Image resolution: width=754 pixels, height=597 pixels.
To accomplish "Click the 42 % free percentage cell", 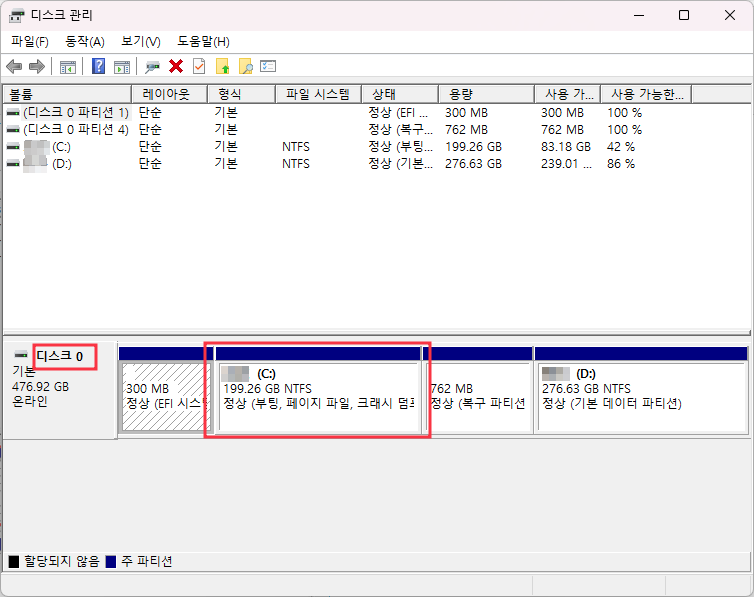I will (x=621, y=147).
